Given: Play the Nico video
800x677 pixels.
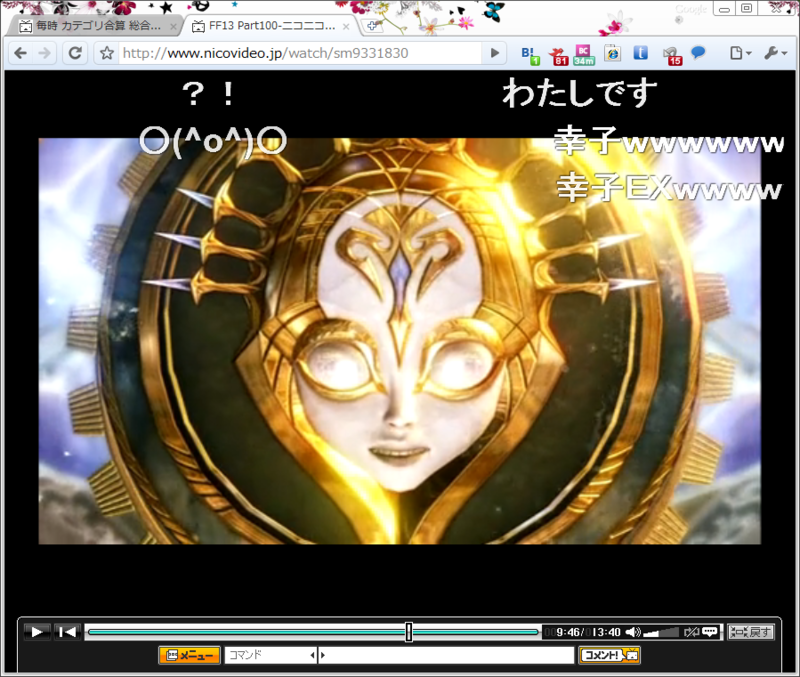Looking at the screenshot, I should click(37, 632).
